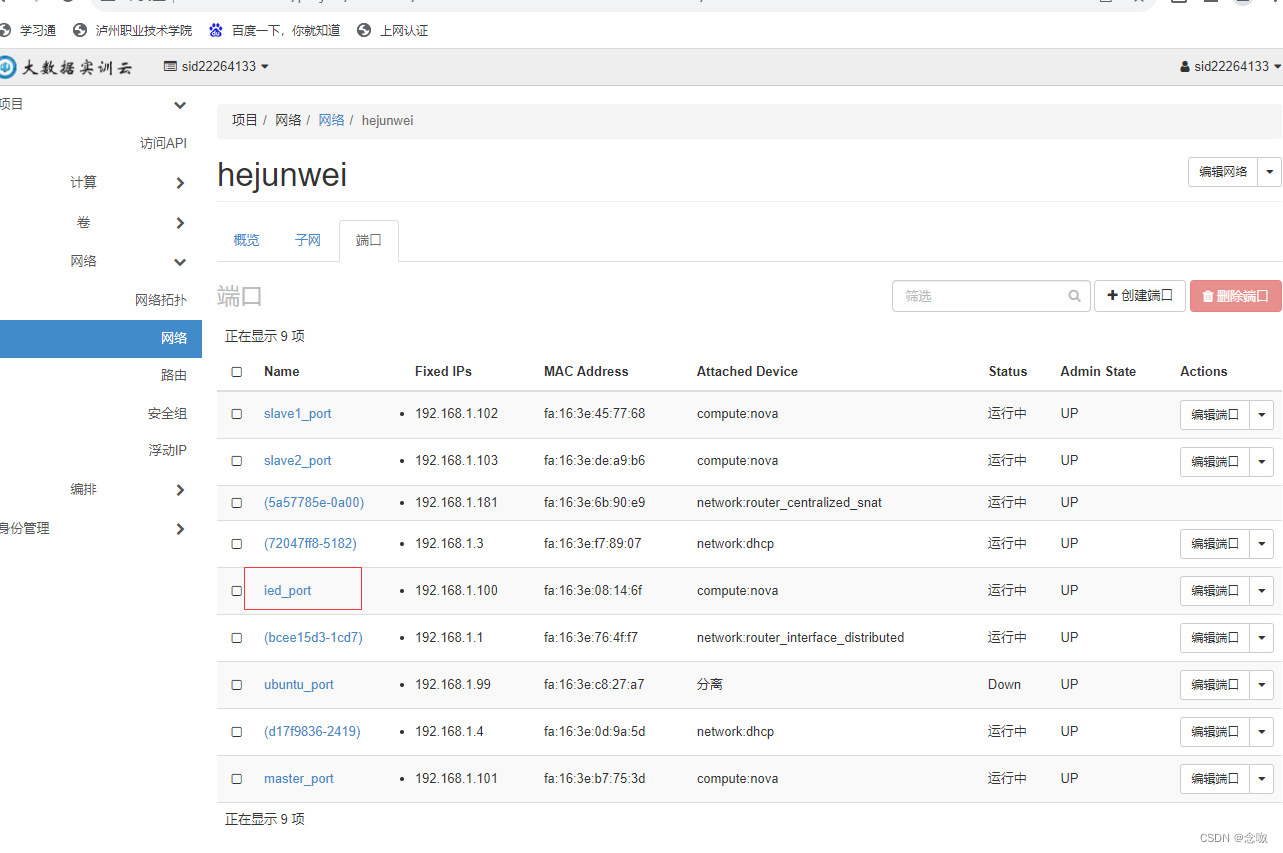Open the master_port link
1283x853 pixels.
point(299,779)
